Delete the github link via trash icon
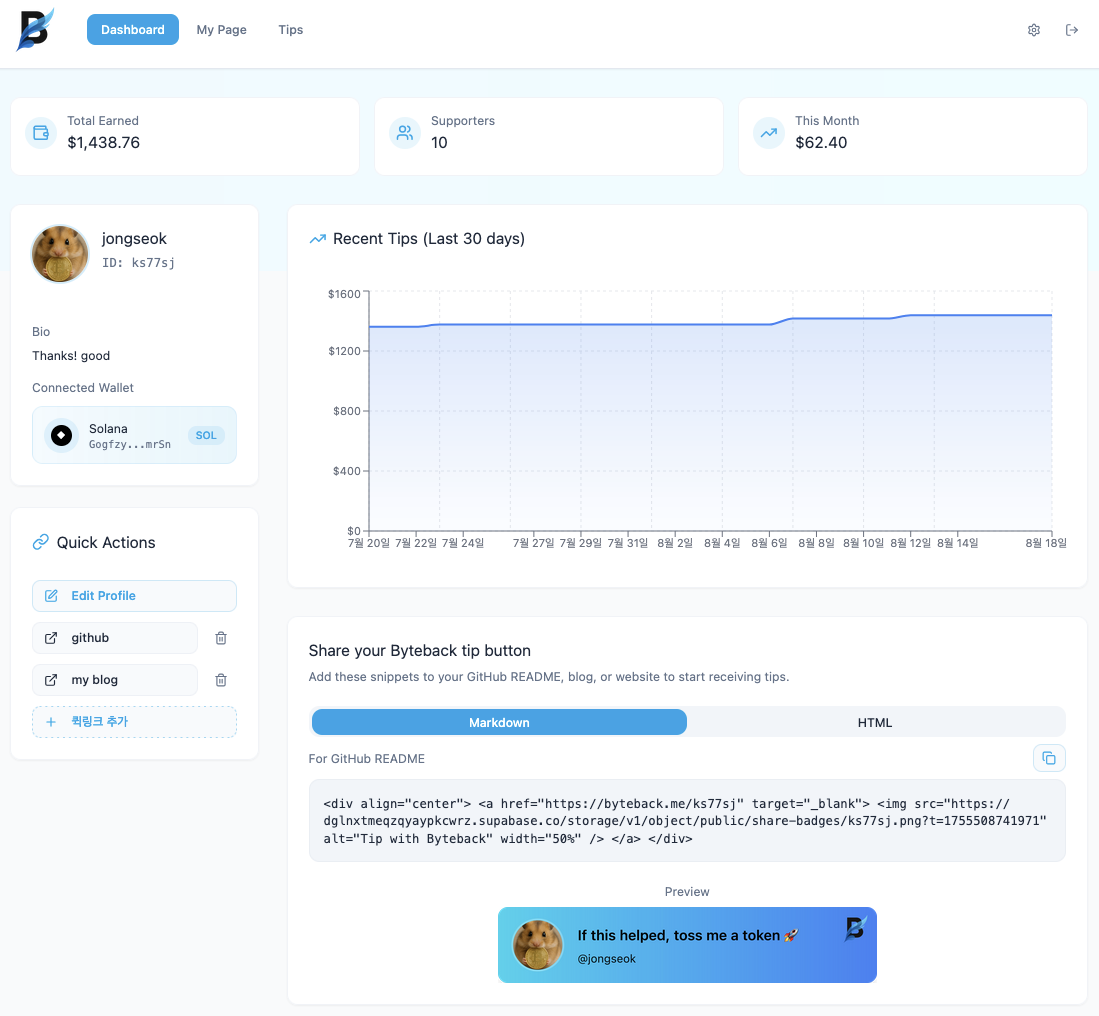 [x=221, y=638]
